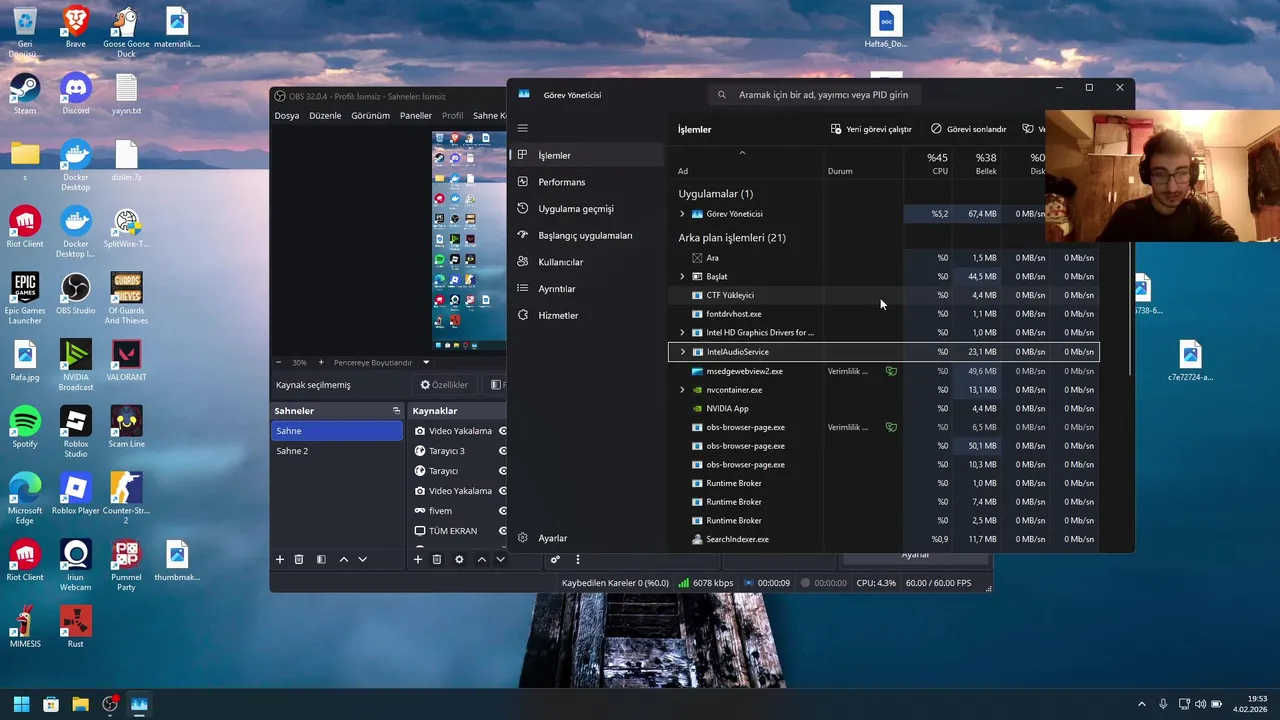Open the OBS preview scaling dropdown arrow

426,363
